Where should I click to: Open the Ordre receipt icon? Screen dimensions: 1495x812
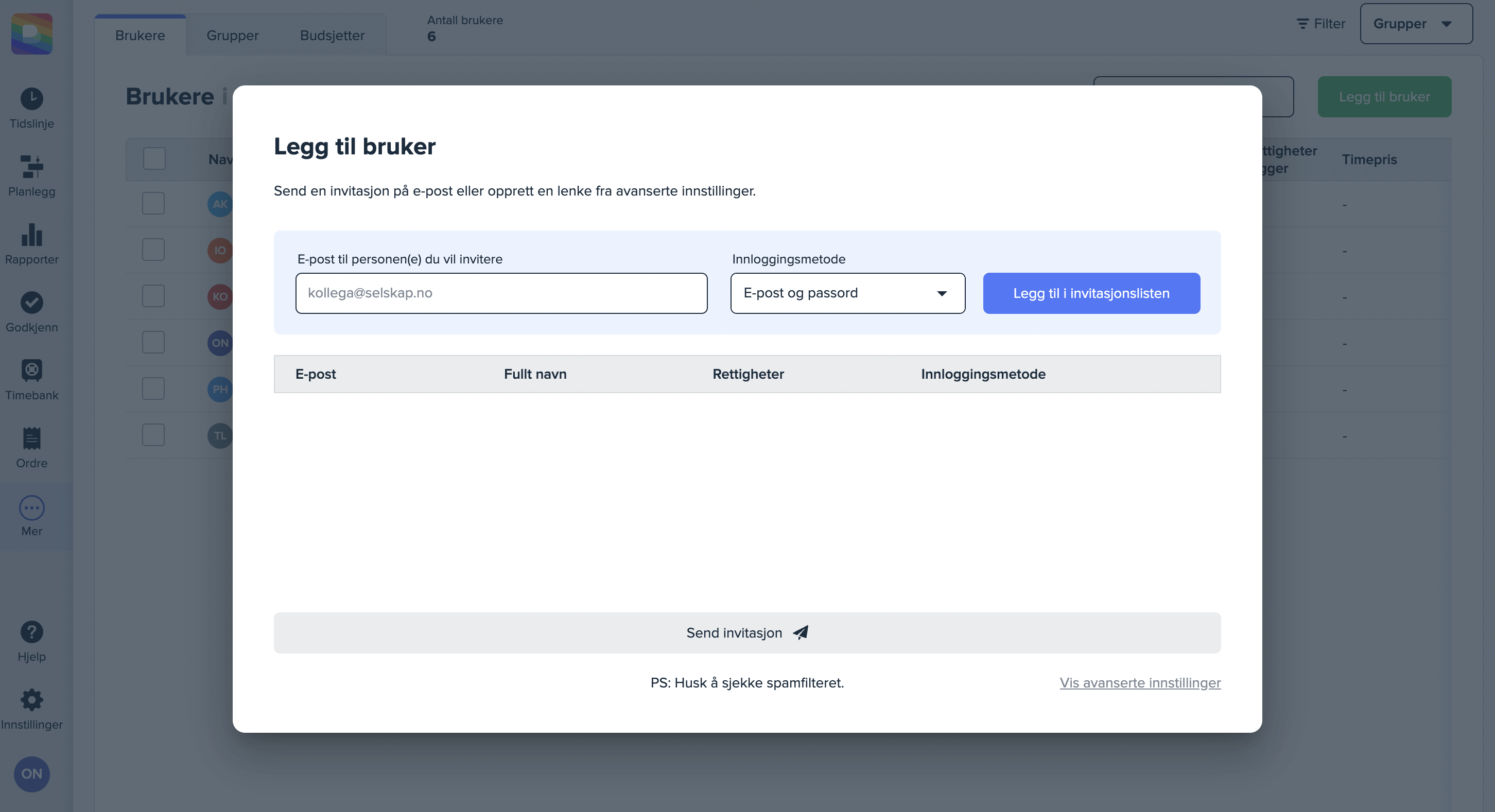(x=31, y=438)
